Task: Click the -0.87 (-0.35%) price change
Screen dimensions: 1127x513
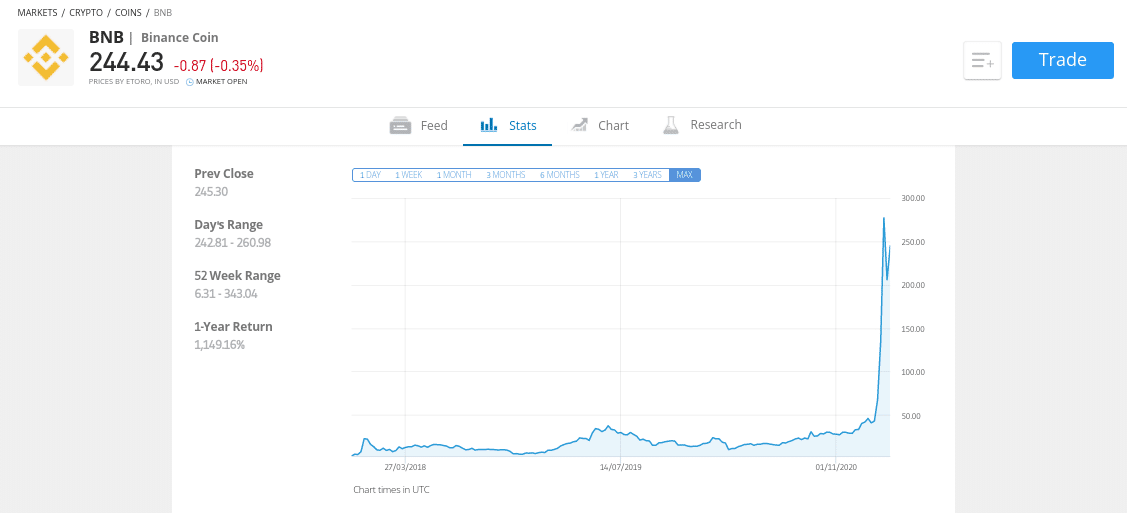Action: [218, 65]
